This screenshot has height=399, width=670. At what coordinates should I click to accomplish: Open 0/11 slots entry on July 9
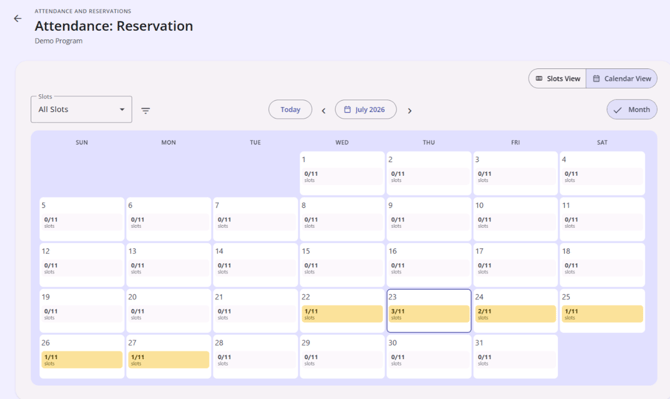(x=429, y=222)
